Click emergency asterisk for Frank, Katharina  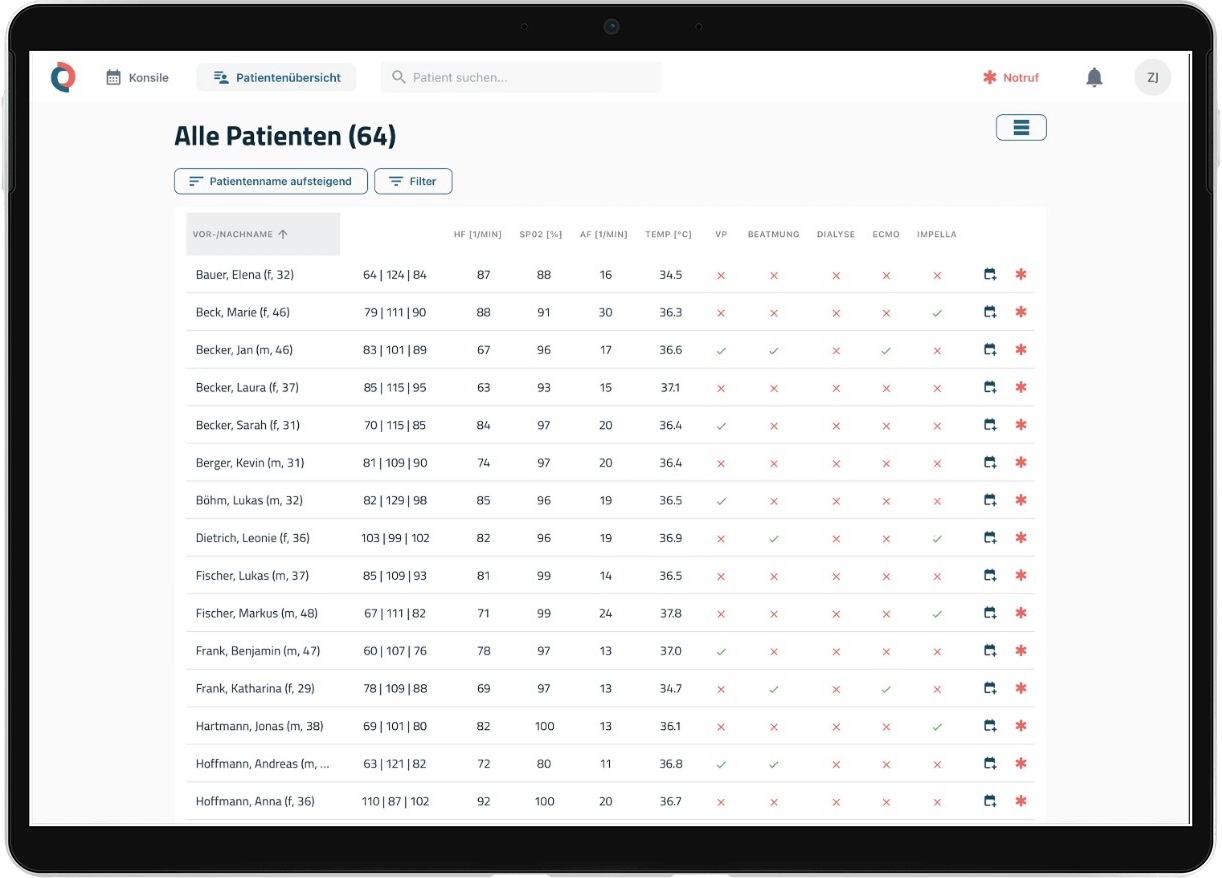(1021, 688)
